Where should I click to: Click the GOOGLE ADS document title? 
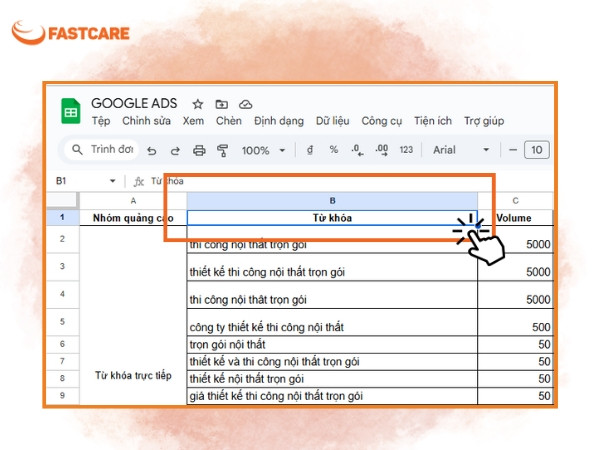point(134,103)
